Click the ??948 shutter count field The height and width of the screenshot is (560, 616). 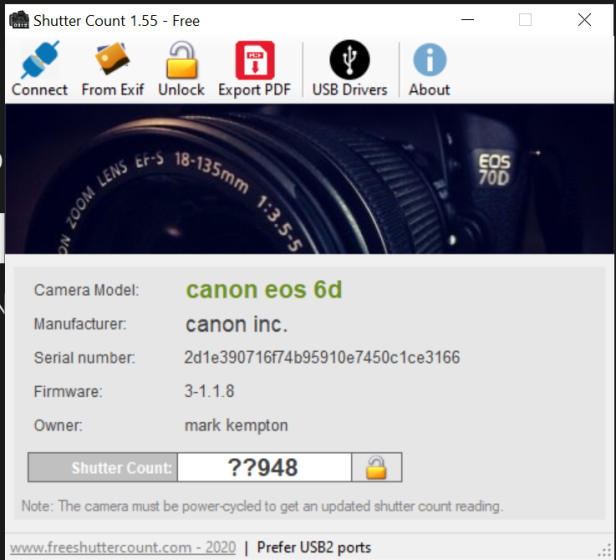[x=264, y=467]
